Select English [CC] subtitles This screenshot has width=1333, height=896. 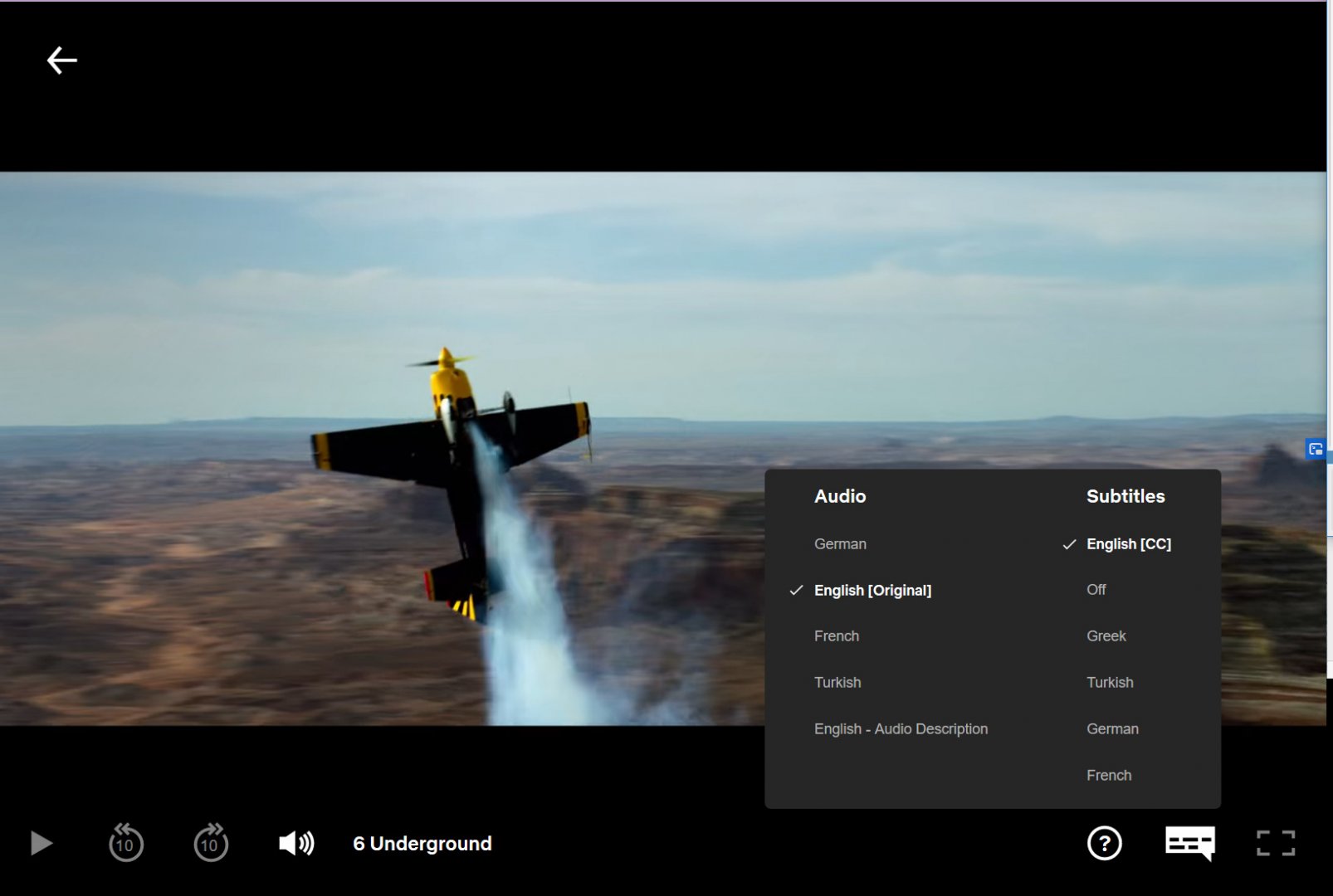point(1128,544)
